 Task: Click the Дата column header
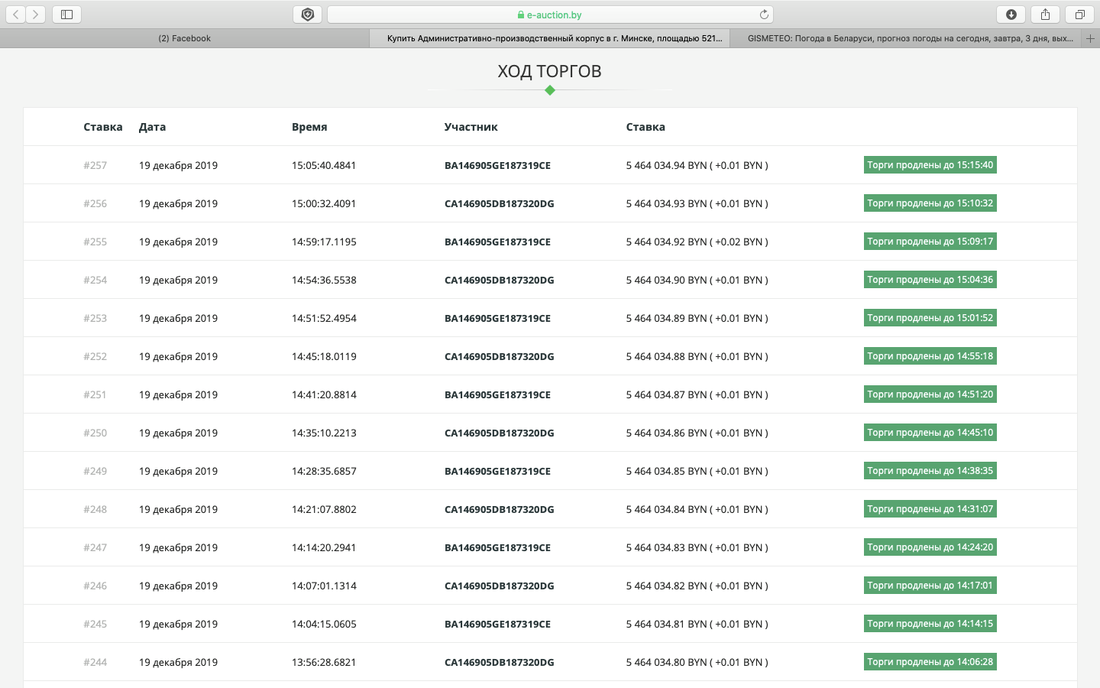152,127
